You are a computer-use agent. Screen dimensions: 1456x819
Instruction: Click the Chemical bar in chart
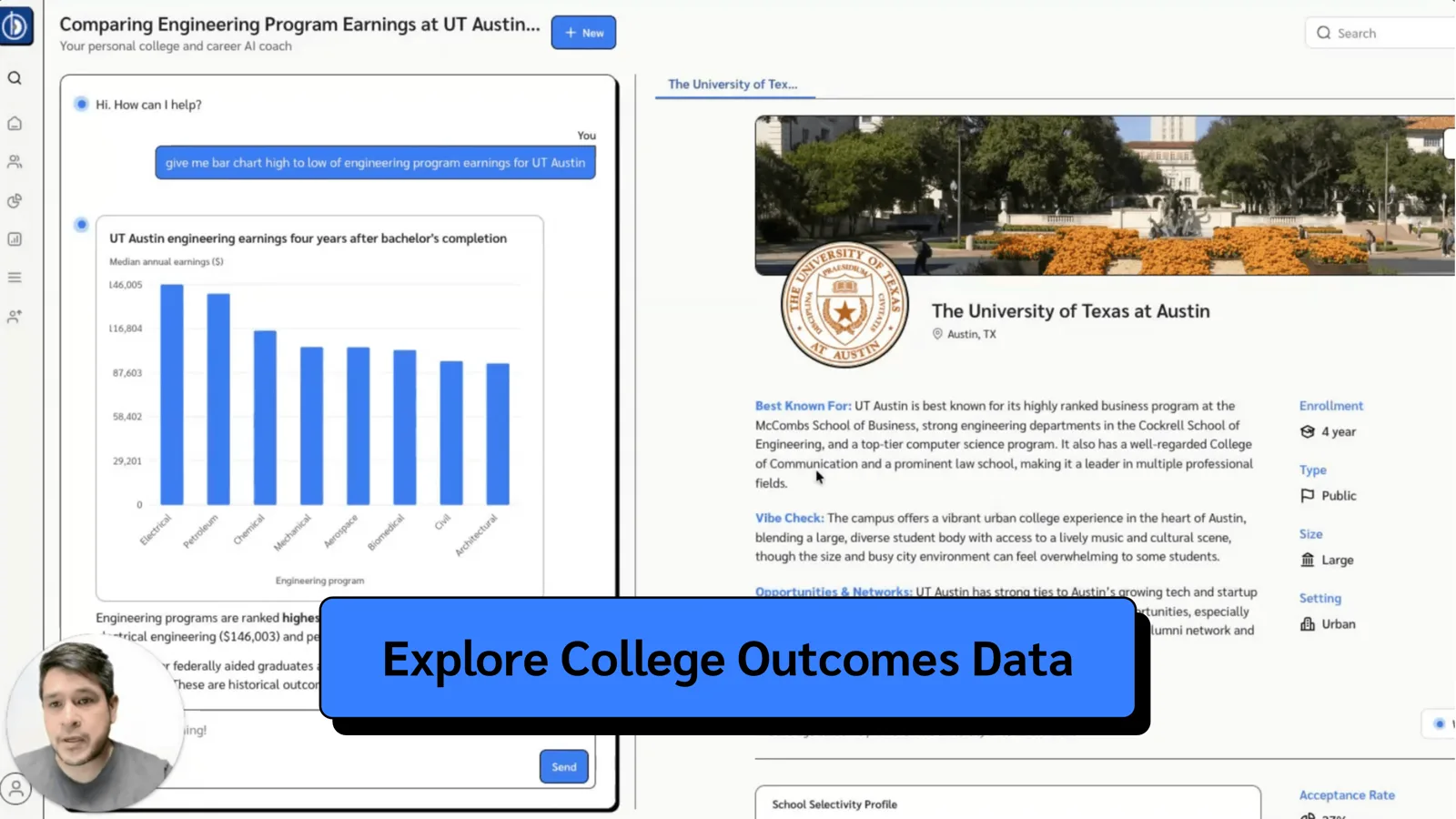[265, 418]
